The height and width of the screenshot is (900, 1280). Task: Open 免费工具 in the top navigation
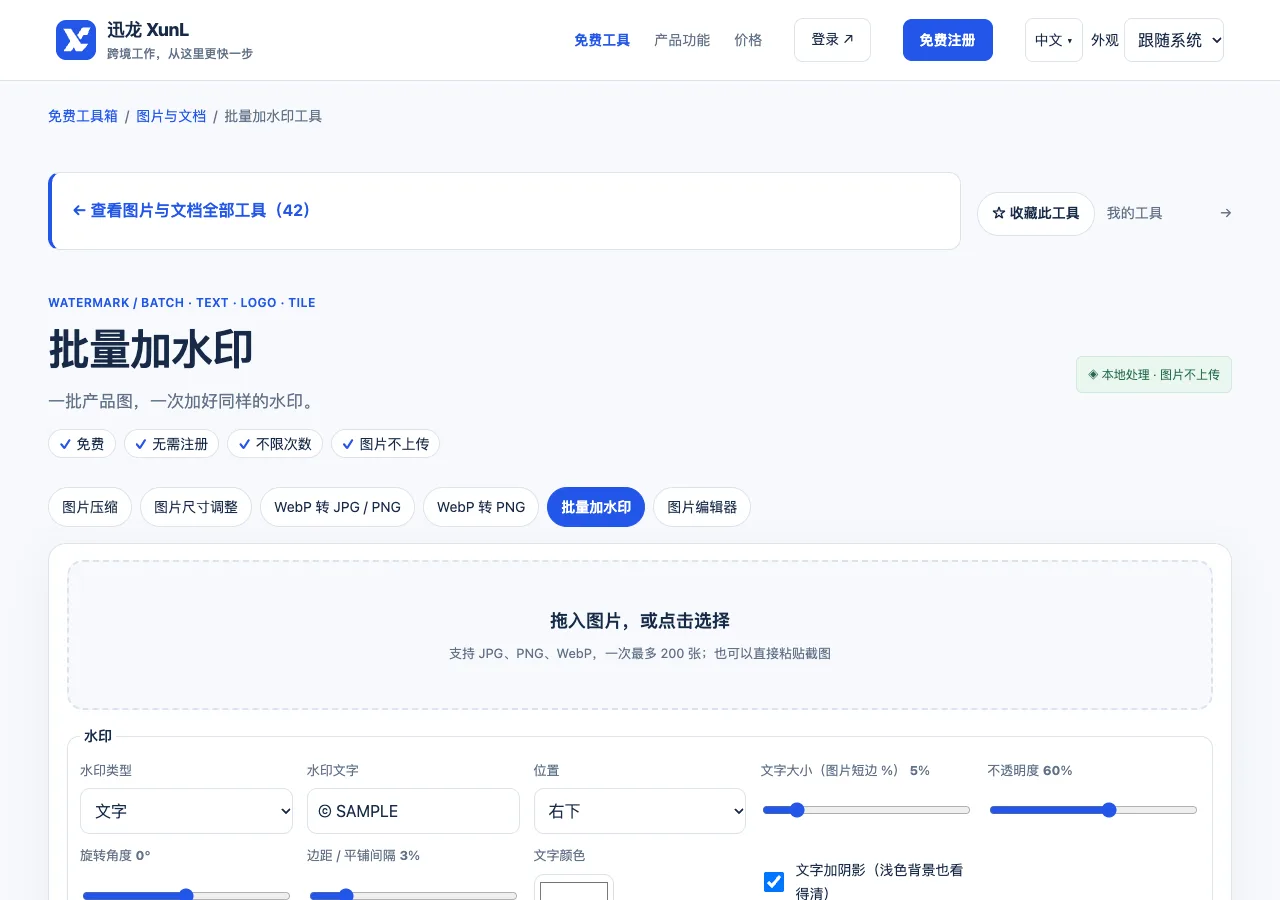[x=602, y=40]
